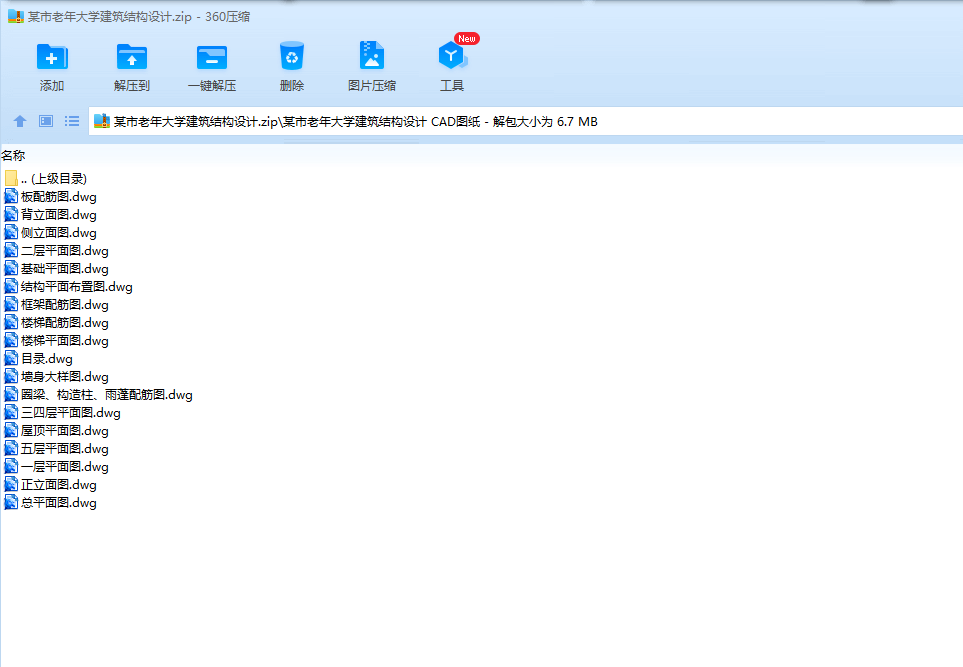Click the 删除 (Delete) trash icon

(x=292, y=56)
